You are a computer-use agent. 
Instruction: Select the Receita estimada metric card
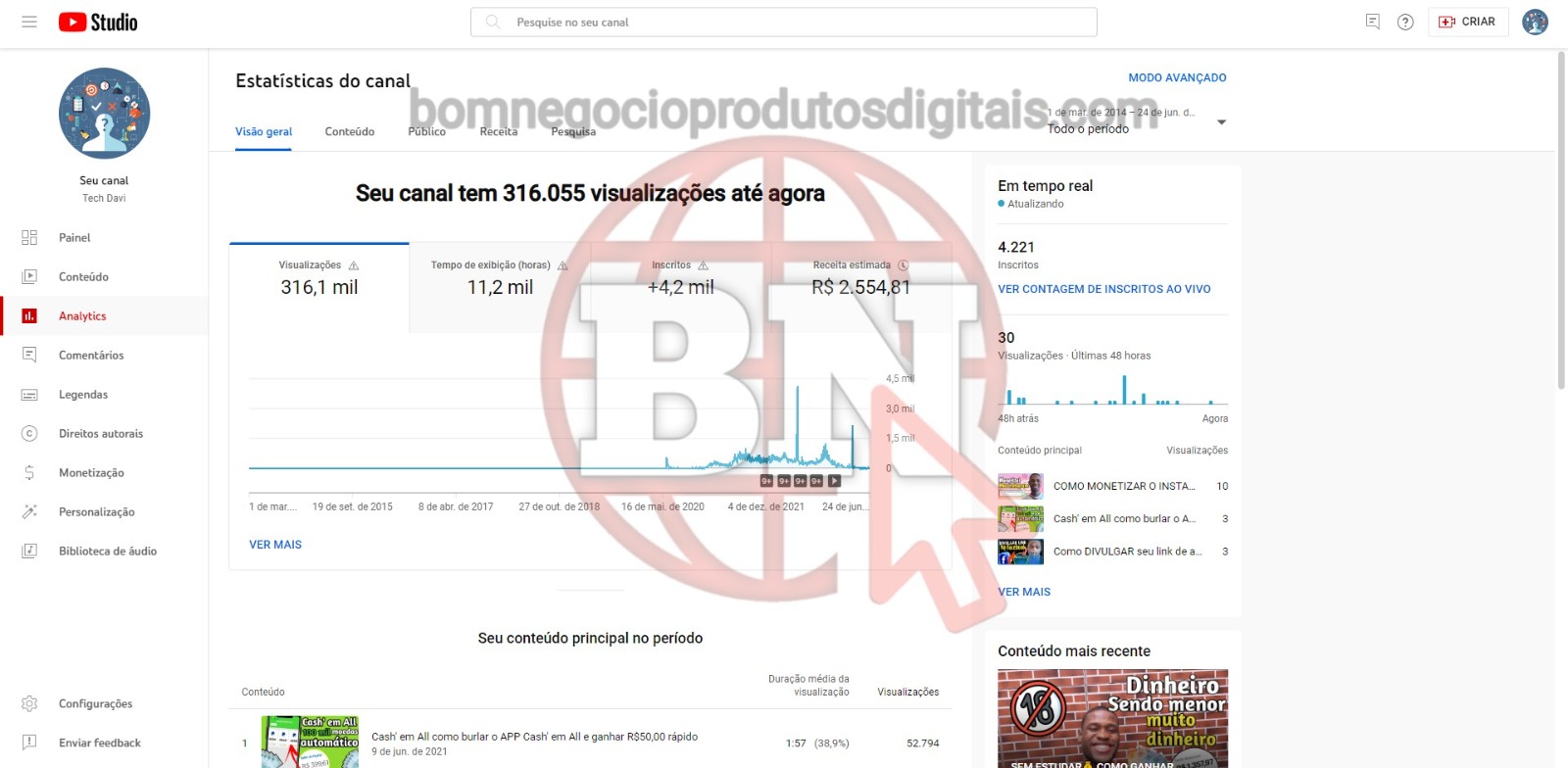click(860, 279)
